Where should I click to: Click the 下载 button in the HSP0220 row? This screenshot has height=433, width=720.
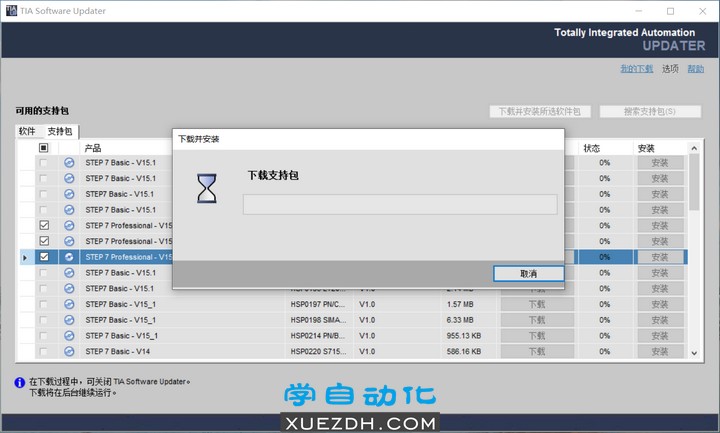pyautogui.click(x=537, y=351)
